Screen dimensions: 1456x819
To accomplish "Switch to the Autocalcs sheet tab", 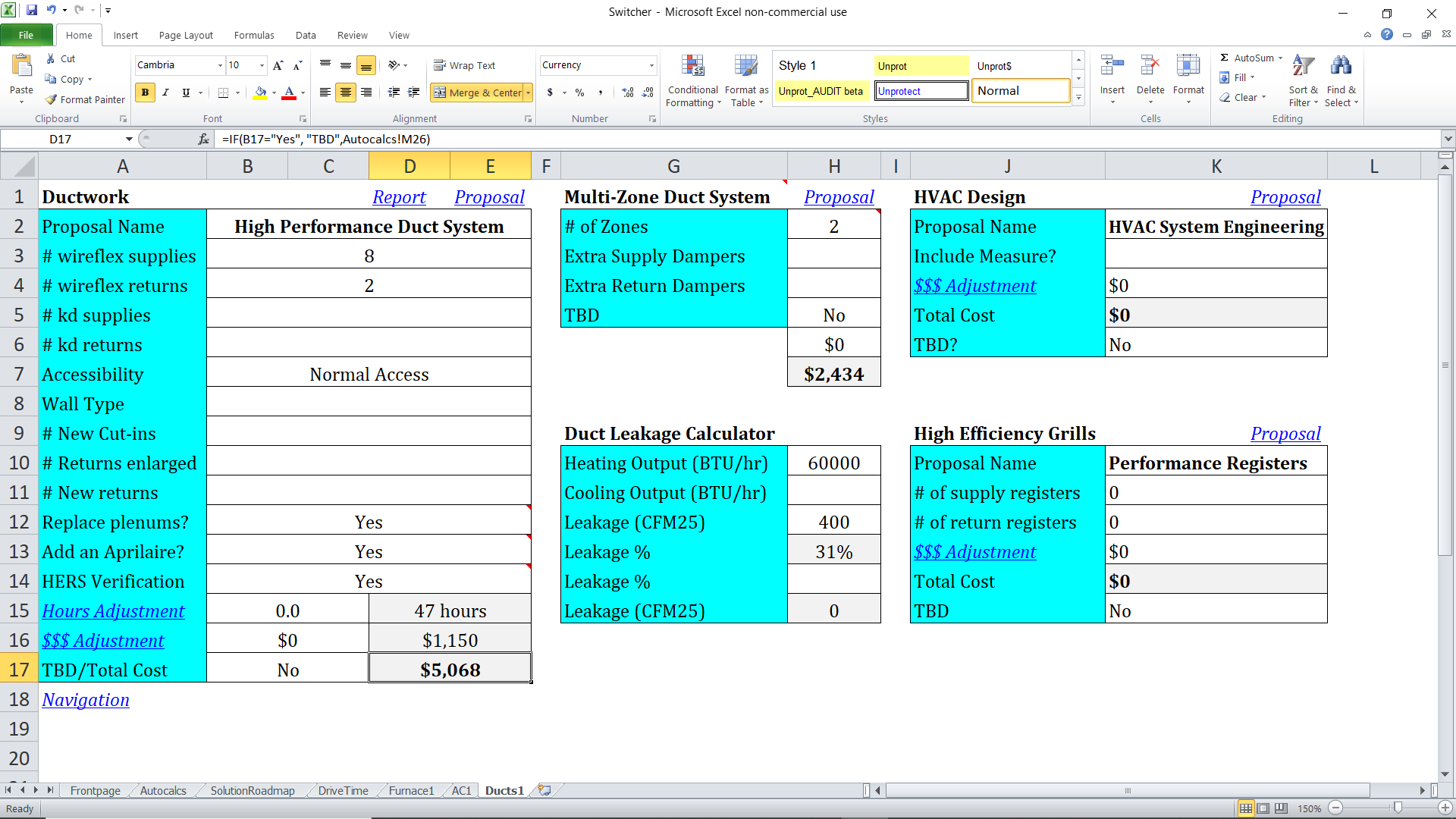I will [x=163, y=790].
